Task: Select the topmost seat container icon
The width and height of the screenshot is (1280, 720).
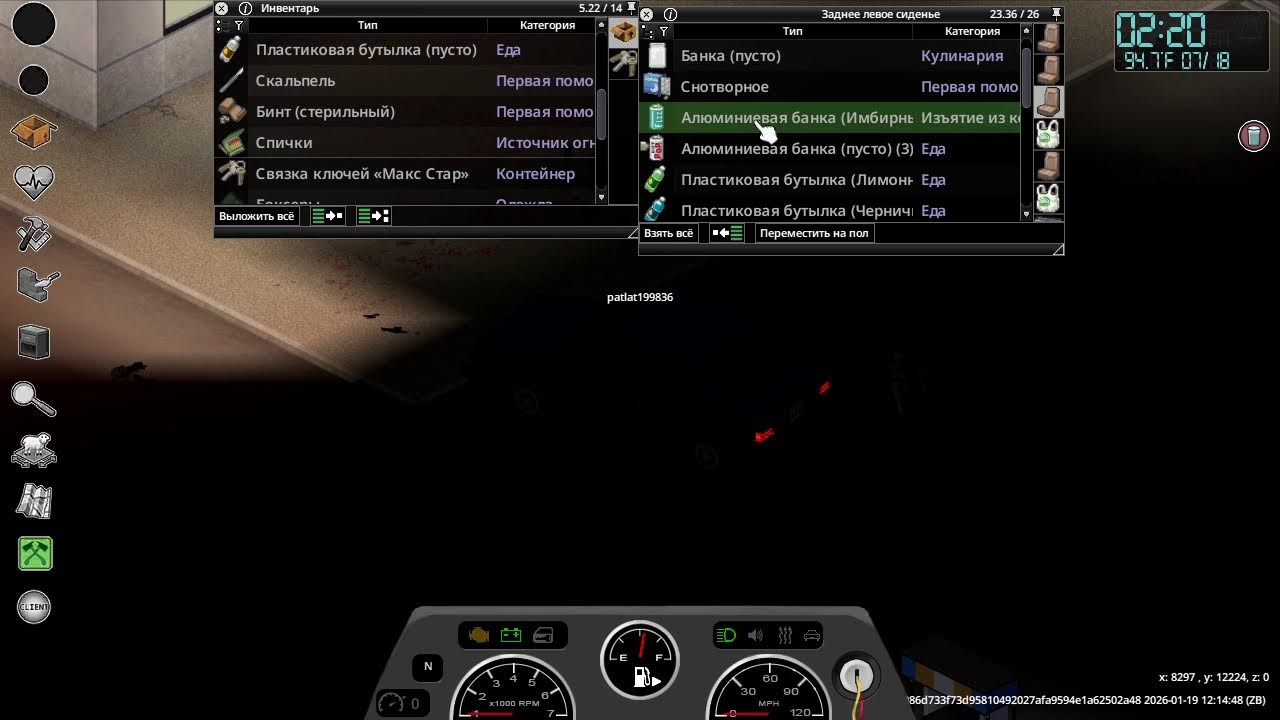Action: click(1048, 39)
